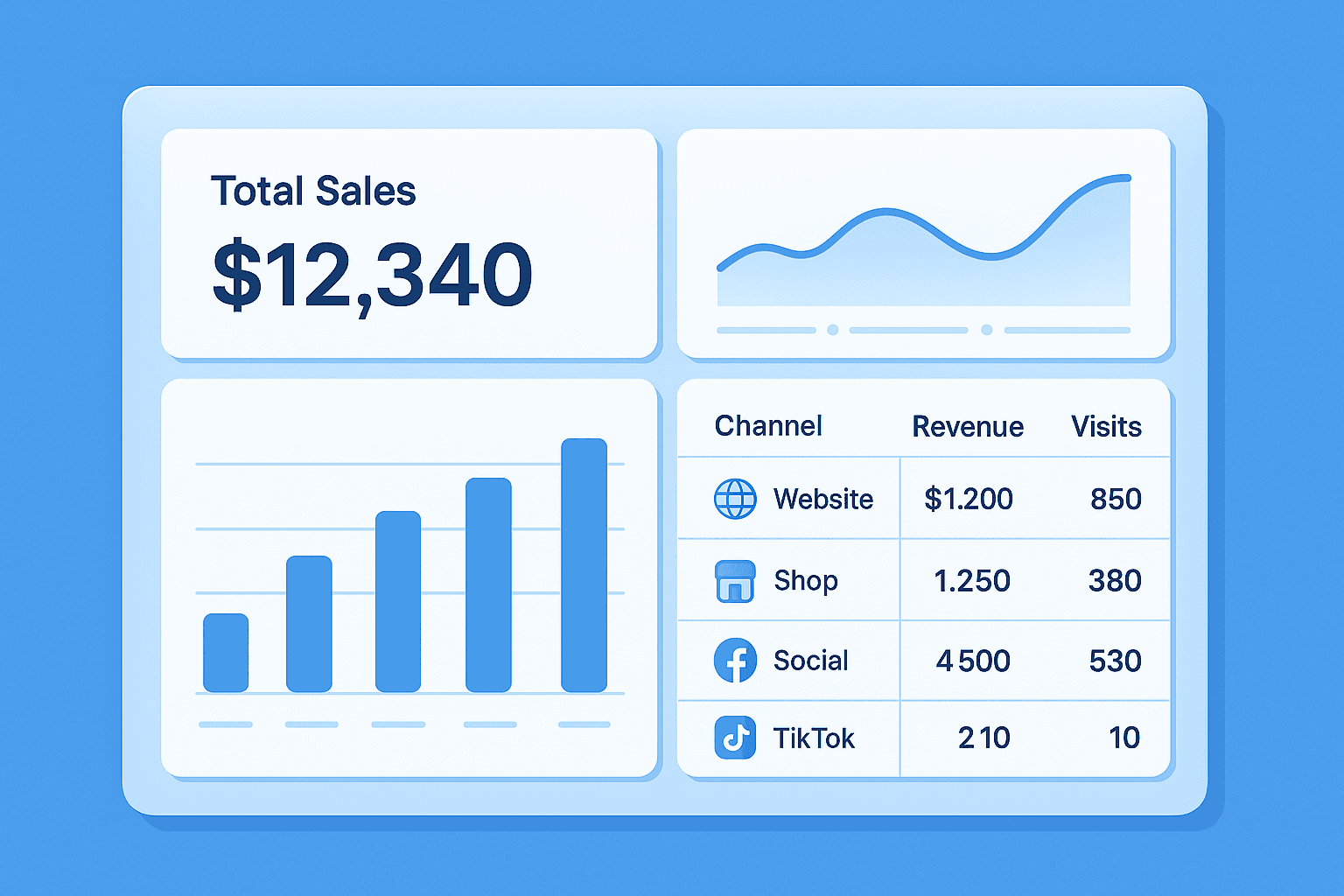The image size is (1344, 896).
Task: Click the $12,340 total sales figure
Action: tap(372, 275)
